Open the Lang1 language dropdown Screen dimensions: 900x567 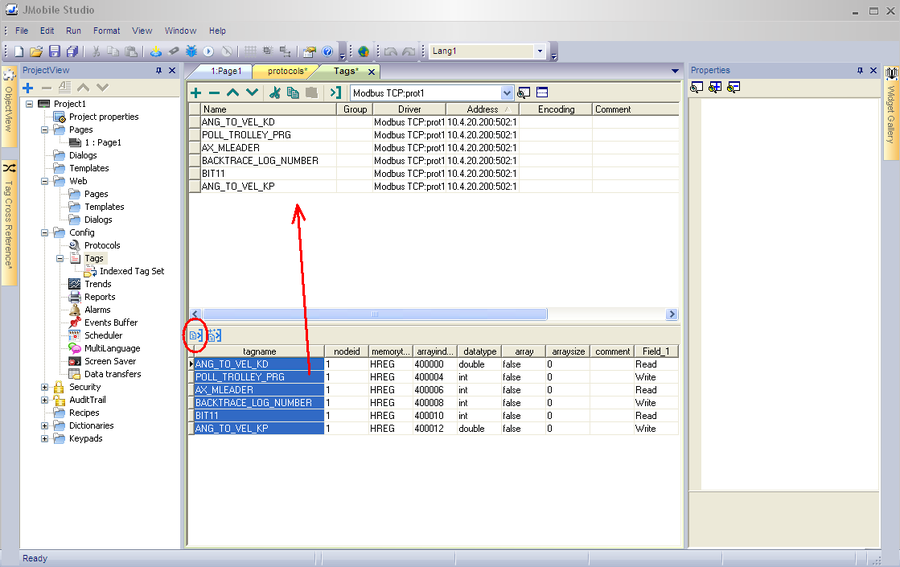click(540, 51)
